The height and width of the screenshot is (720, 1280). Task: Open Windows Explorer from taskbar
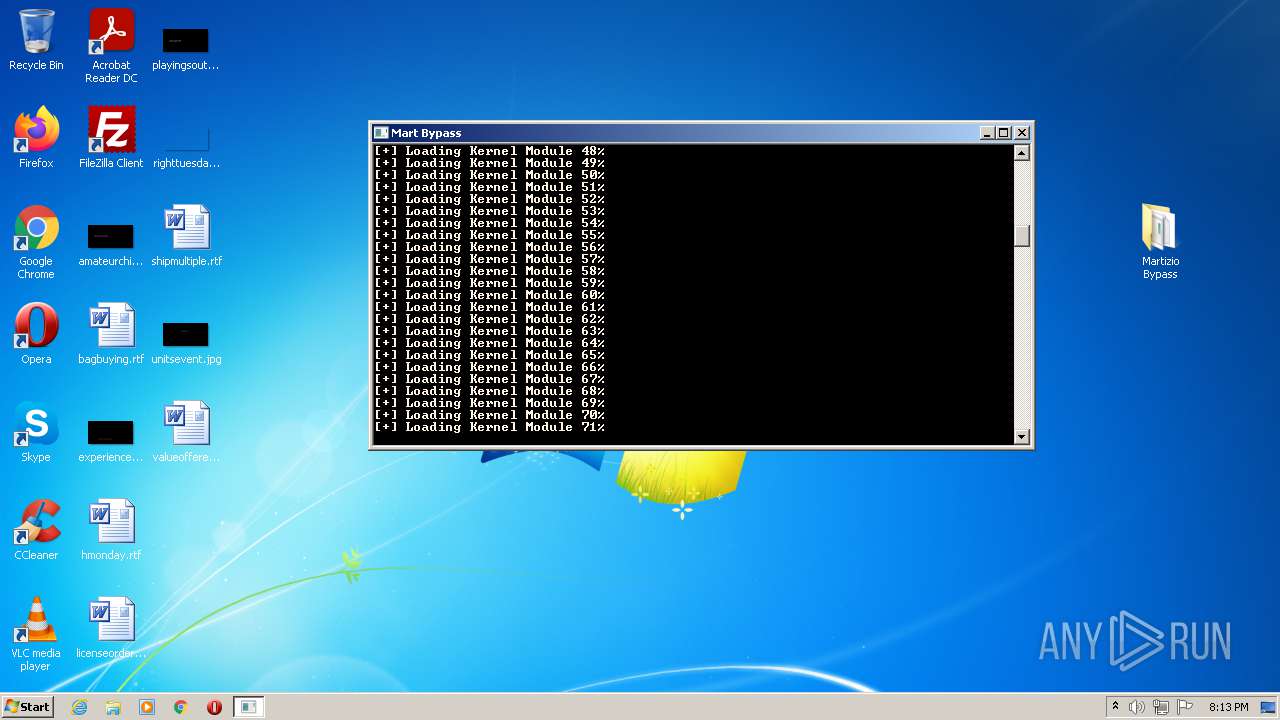113,707
